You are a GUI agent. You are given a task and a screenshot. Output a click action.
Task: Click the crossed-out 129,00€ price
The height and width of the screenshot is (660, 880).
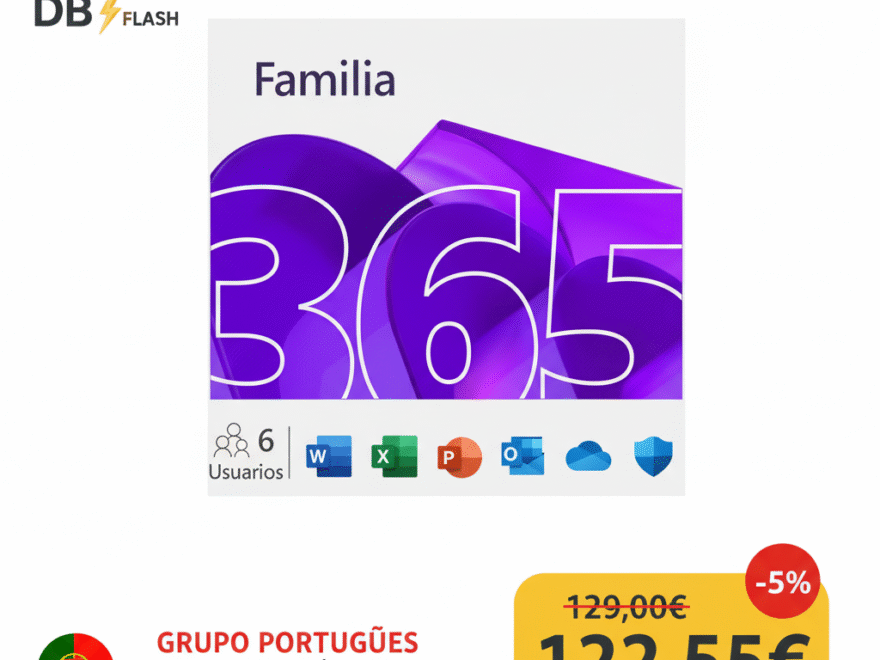(627, 607)
